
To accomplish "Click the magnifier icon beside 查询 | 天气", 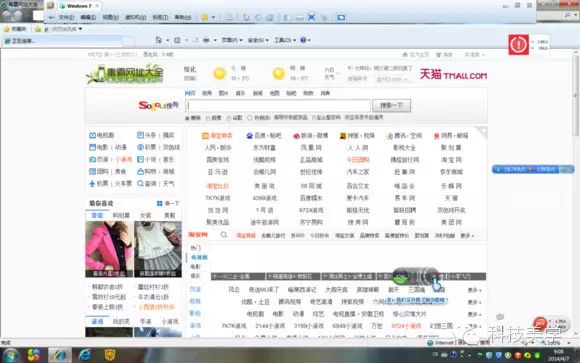I will 141,183.
